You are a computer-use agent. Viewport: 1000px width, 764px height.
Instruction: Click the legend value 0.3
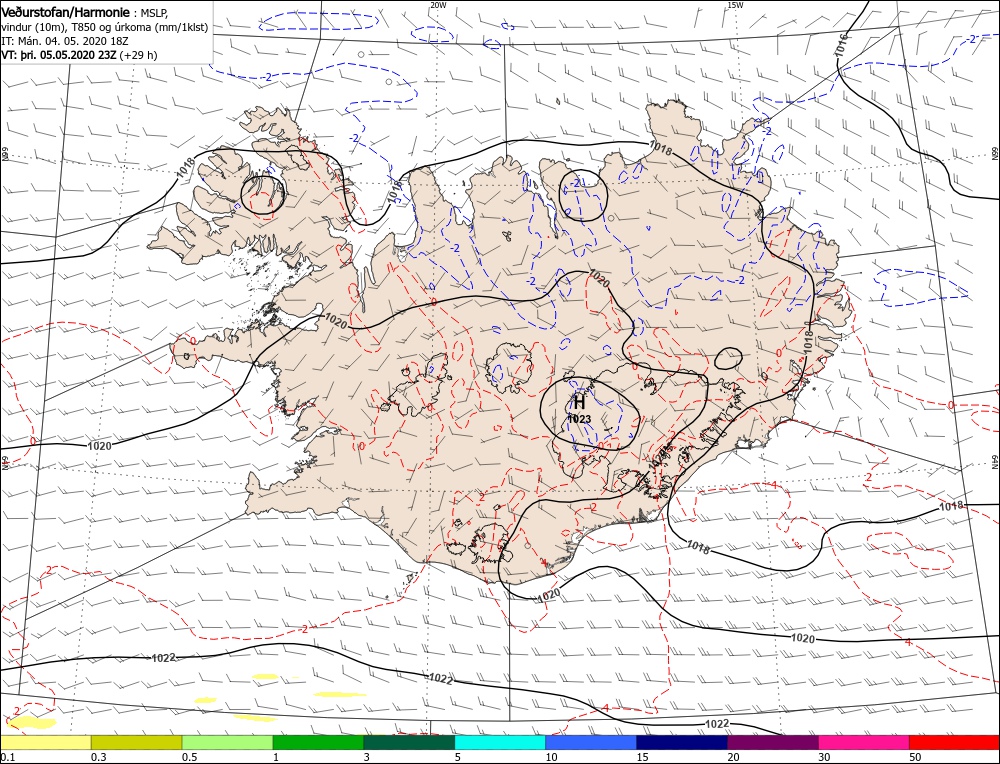(98, 757)
